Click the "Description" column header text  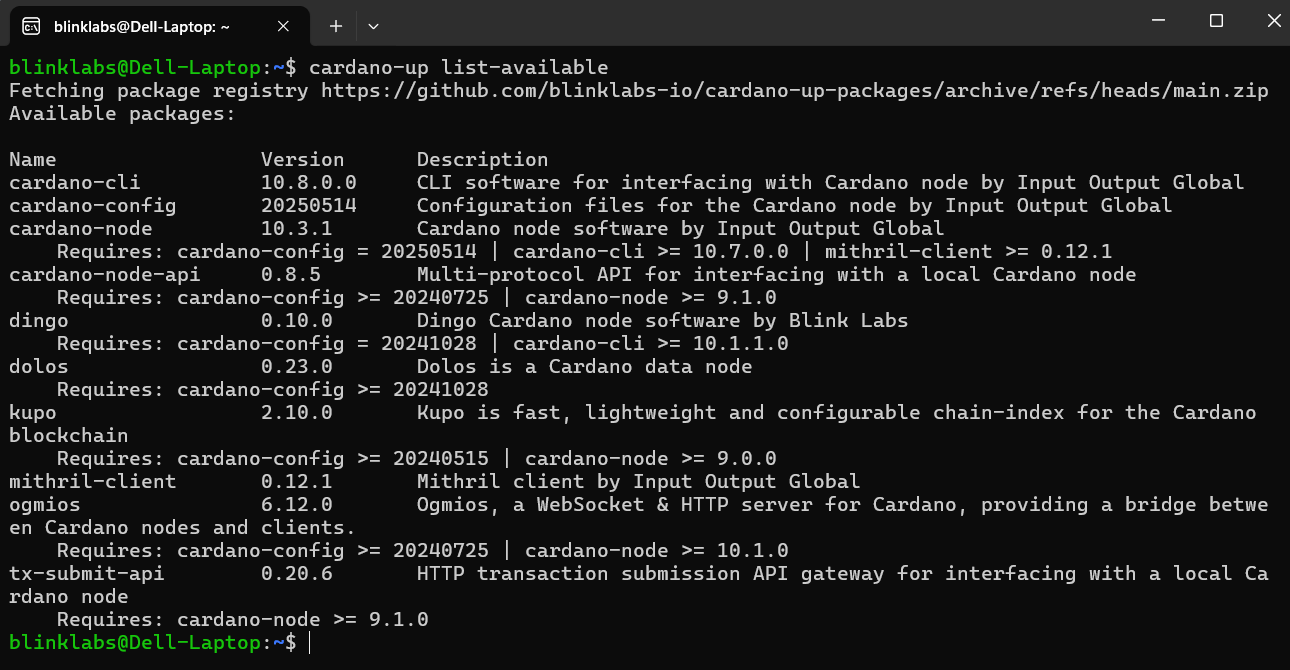click(482, 160)
